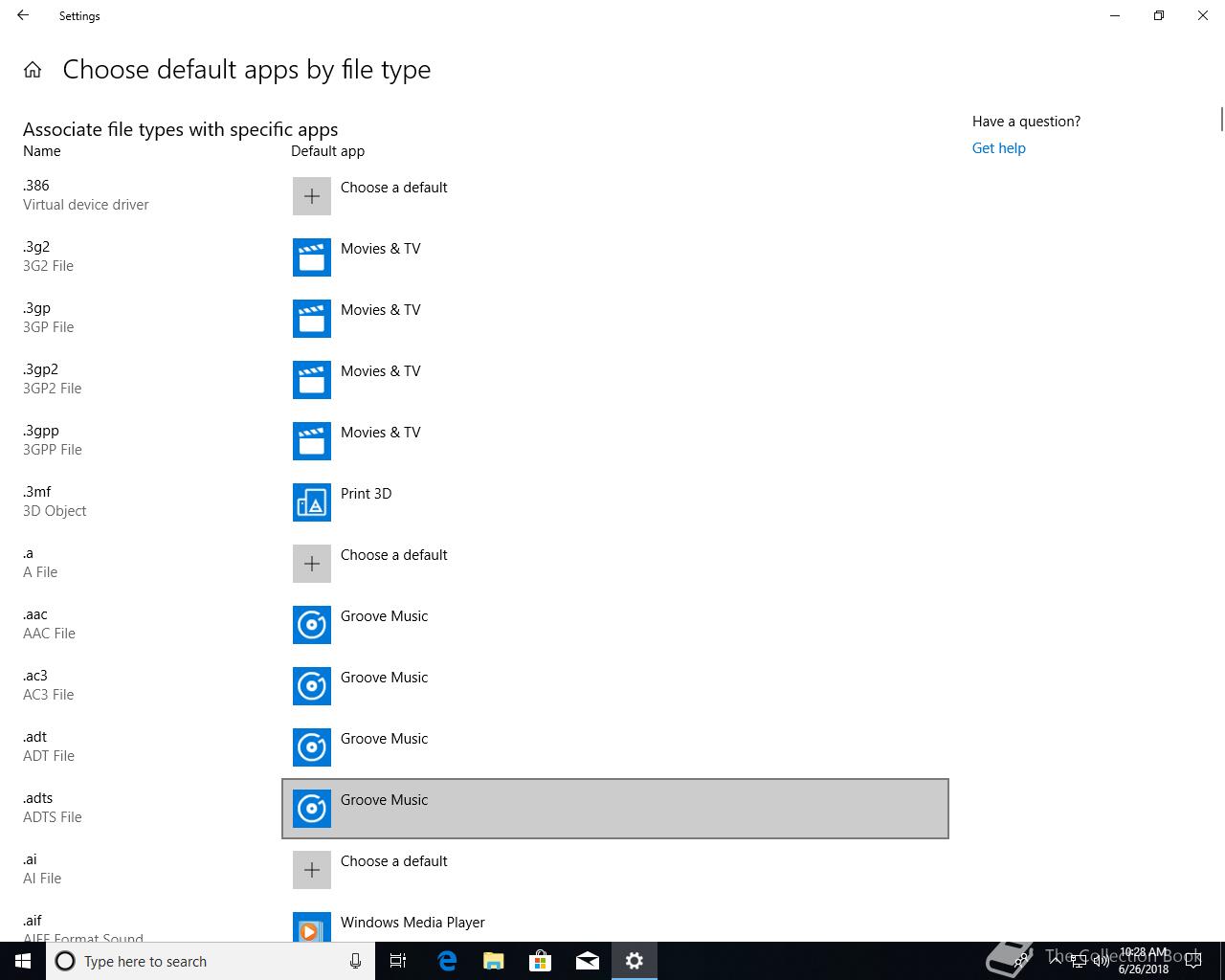Image resolution: width=1225 pixels, height=980 pixels.
Task: Launch Microsoft Edge from taskbar
Action: click(x=447, y=961)
